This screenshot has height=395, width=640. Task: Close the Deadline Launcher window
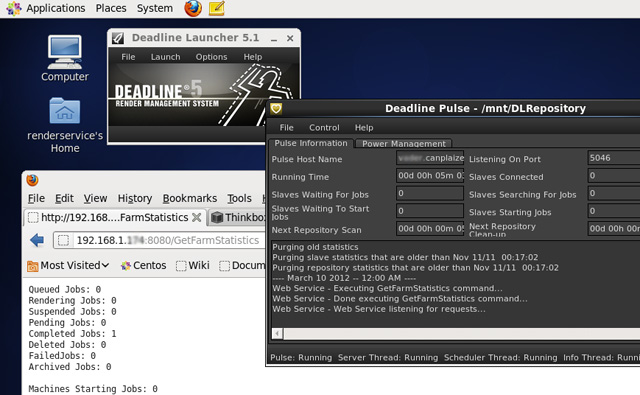290,38
